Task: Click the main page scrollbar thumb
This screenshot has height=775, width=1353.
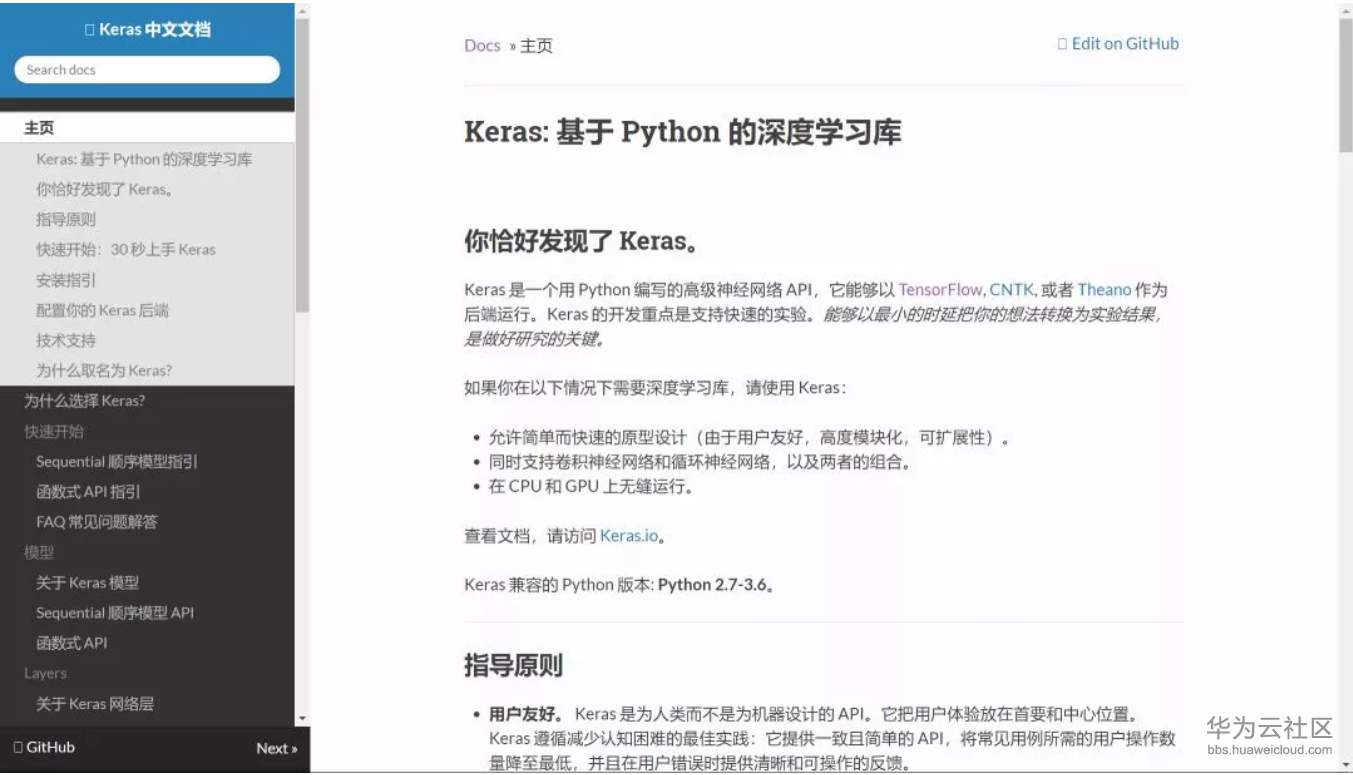Action: click(x=1345, y=85)
